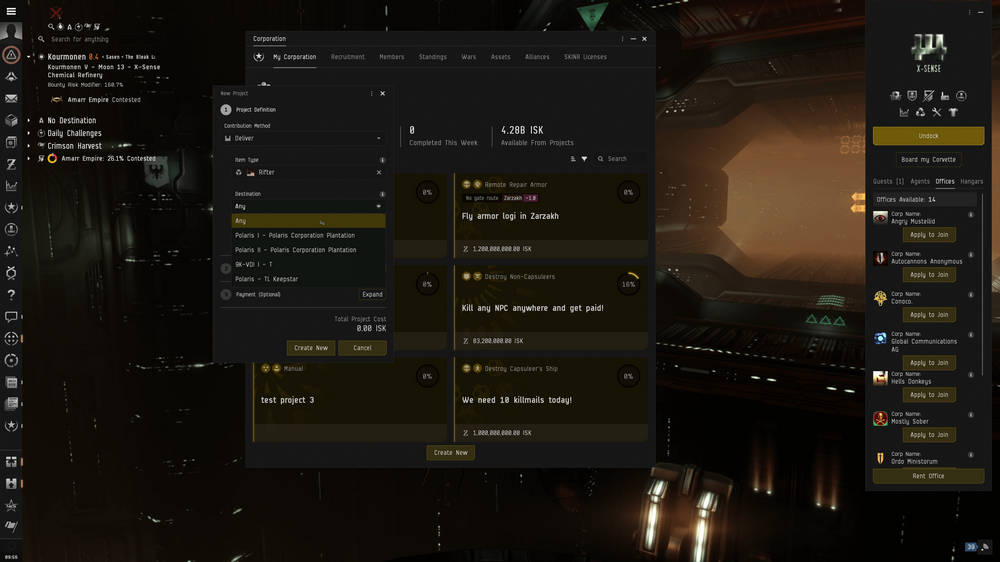This screenshot has height=562, width=1000.
Task: Open the station Market graph icon
Action: [x=904, y=112]
